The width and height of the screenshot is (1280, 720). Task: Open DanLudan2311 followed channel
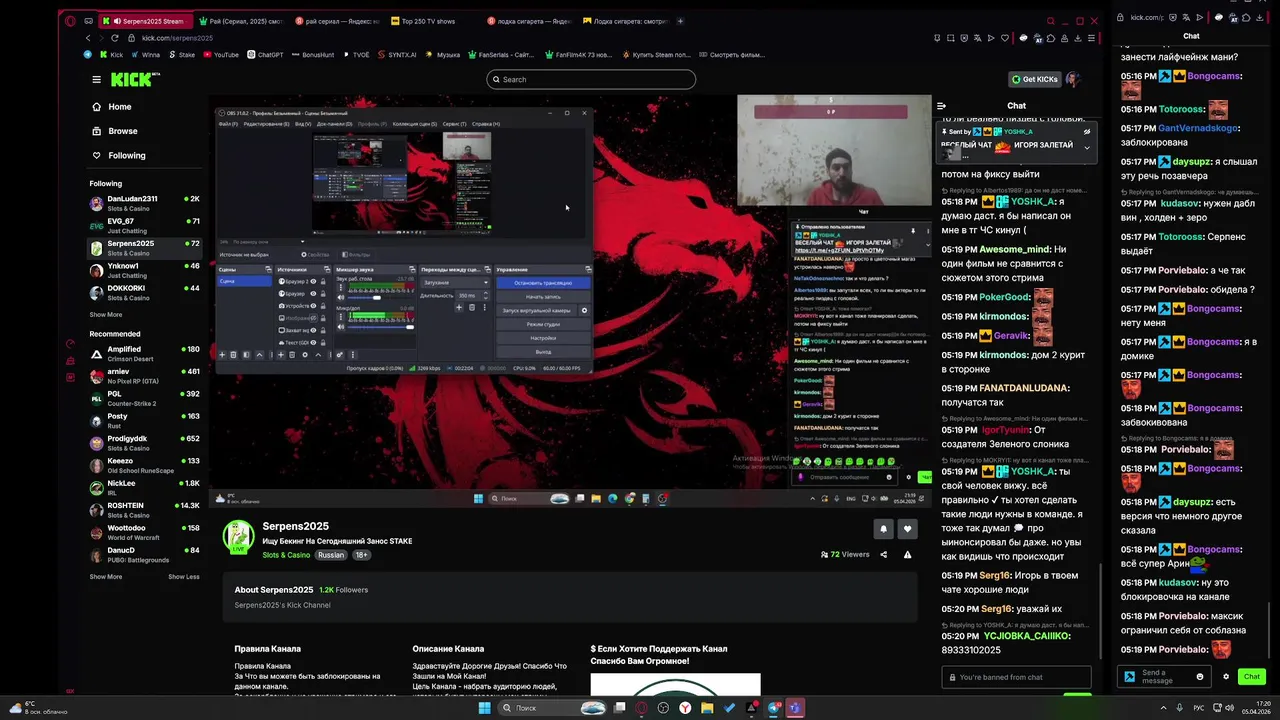(x=145, y=203)
